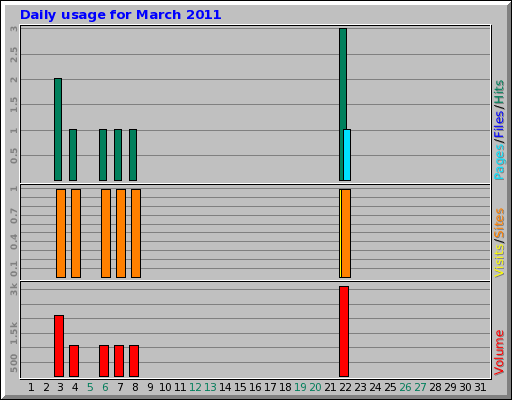
Task: Click the '2.5' y-axis label in hits chart
Action: [14, 55]
